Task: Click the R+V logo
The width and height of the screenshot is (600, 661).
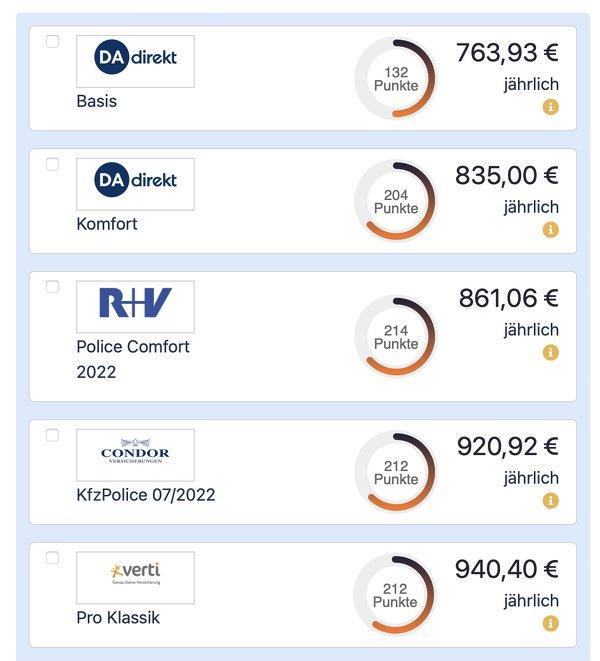Action: [x=135, y=307]
